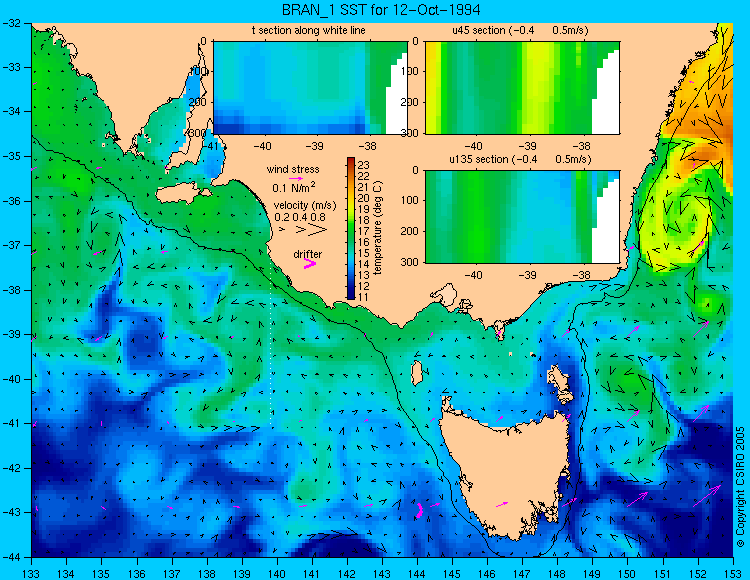Click King Island northwest of Tasmania
Viewport: 750px width, 580px height.
416,373
